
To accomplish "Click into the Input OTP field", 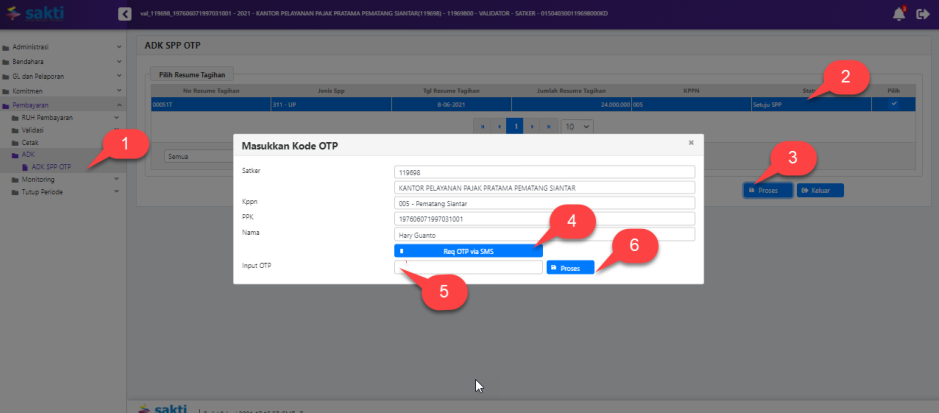I will (x=468, y=267).
